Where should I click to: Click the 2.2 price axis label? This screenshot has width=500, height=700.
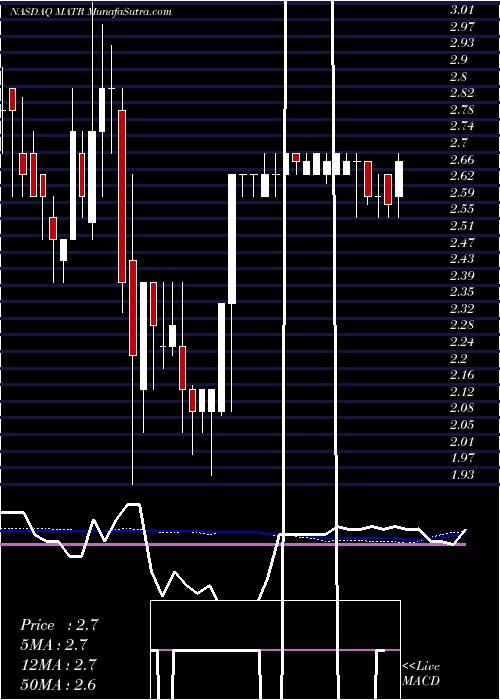click(x=458, y=359)
